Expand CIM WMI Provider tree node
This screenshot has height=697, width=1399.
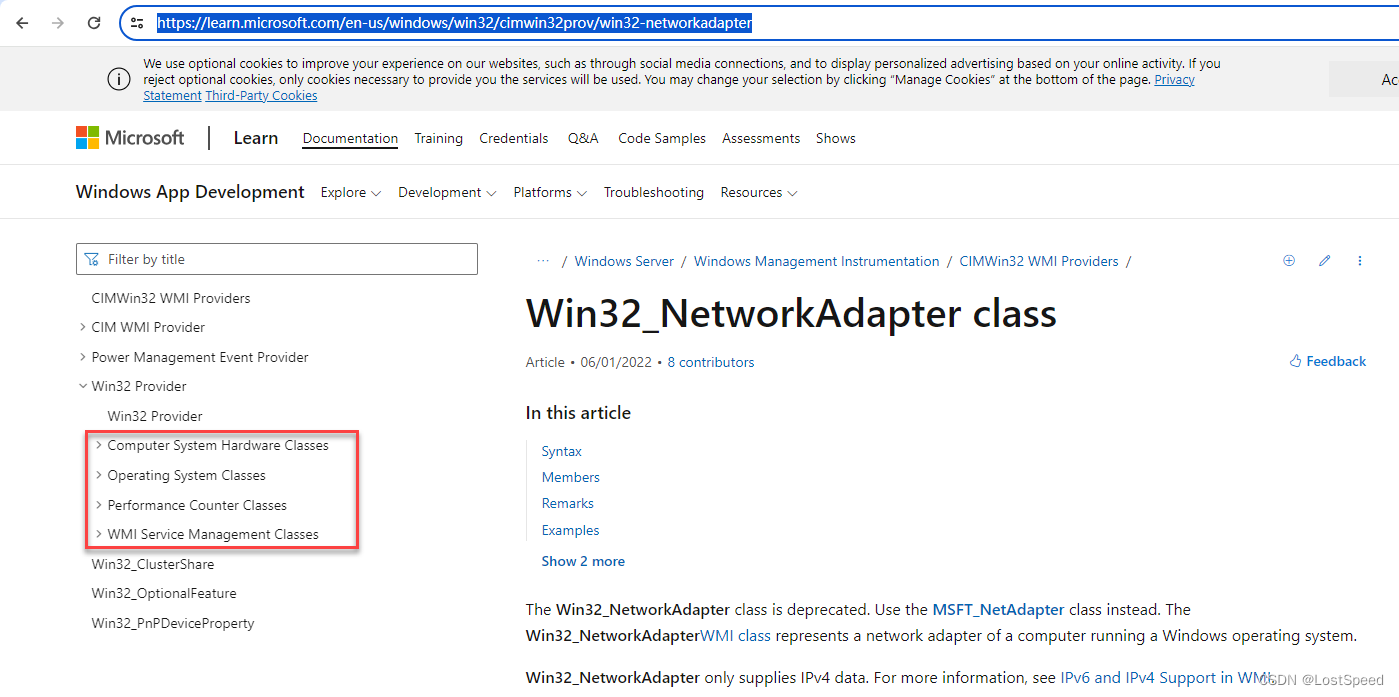click(x=82, y=327)
